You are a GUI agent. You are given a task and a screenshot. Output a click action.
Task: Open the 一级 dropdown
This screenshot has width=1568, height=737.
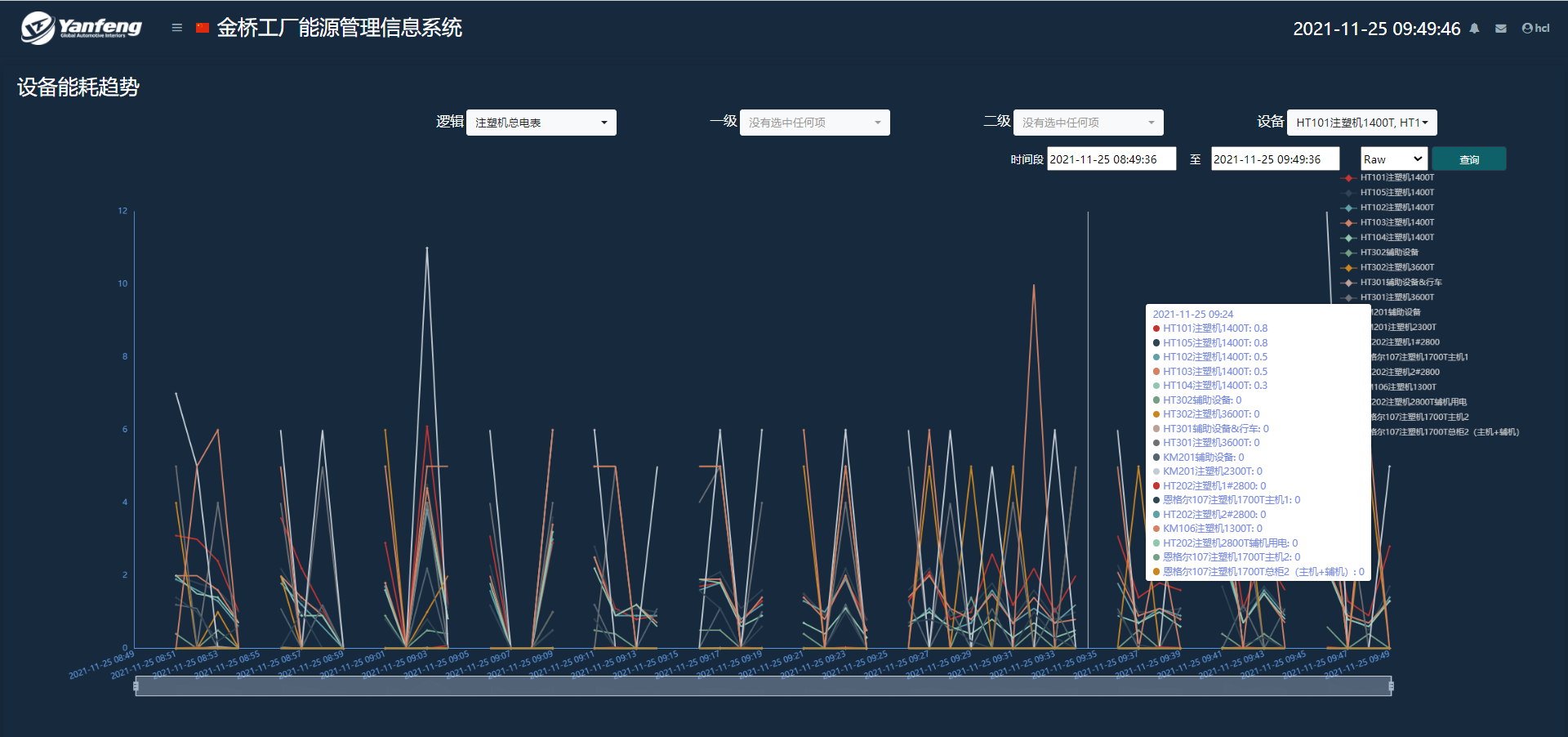pyautogui.click(x=815, y=123)
